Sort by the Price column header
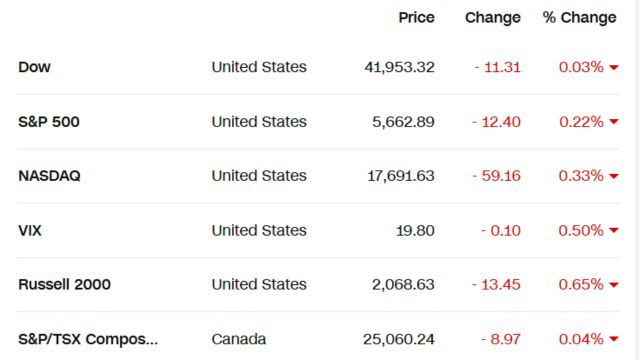 pos(416,18)
